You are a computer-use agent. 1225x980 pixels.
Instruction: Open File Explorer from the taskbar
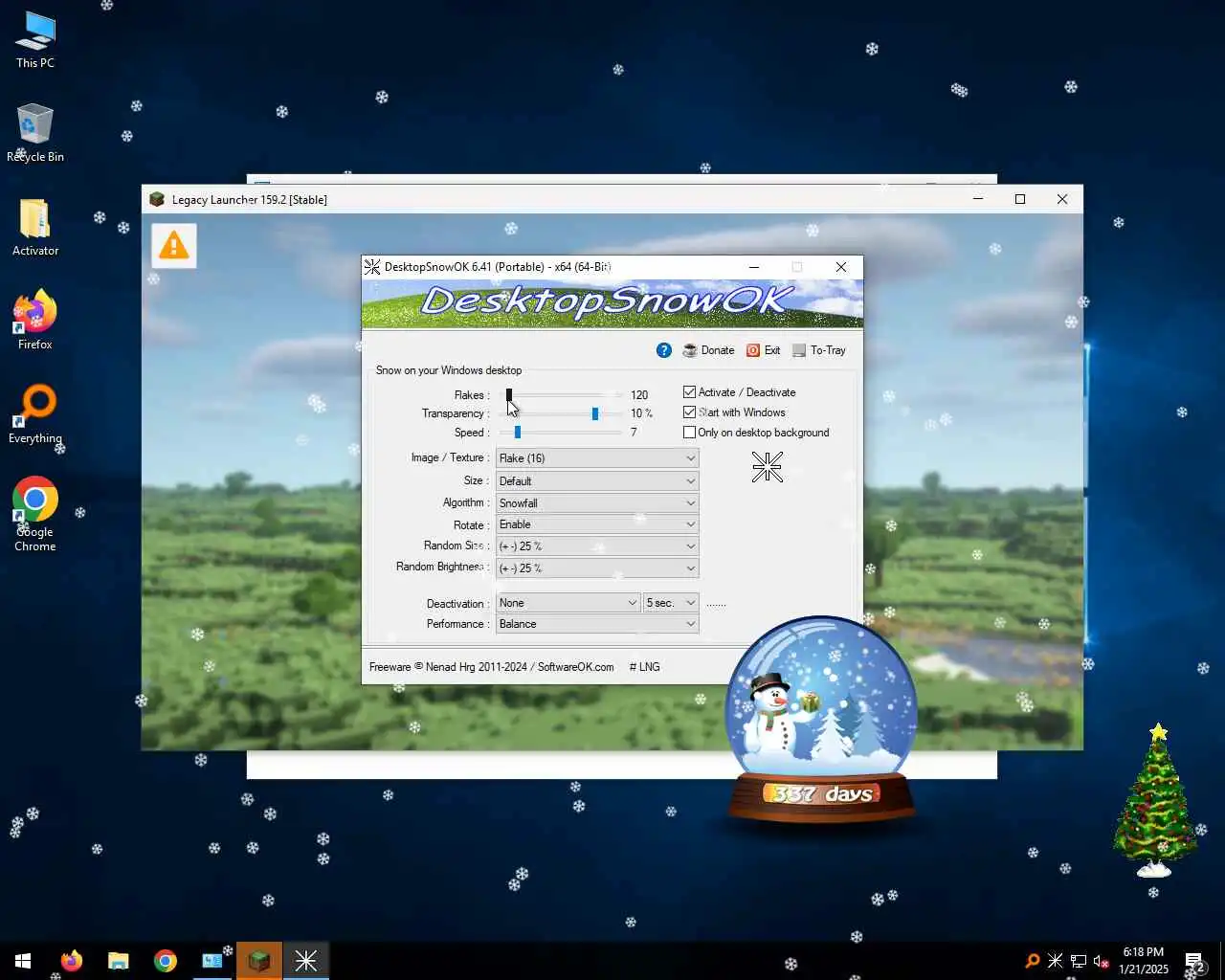pyautogui.click(x=119, y=961)
